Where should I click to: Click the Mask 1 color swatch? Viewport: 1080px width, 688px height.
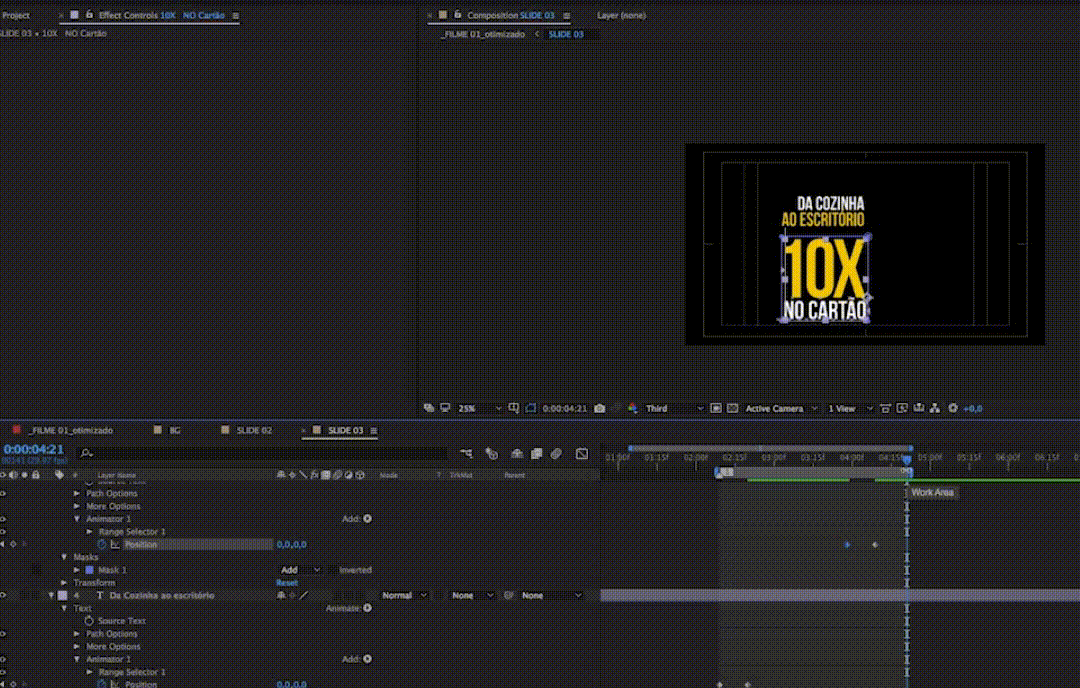pyautogui.click(x=89, y=570)
